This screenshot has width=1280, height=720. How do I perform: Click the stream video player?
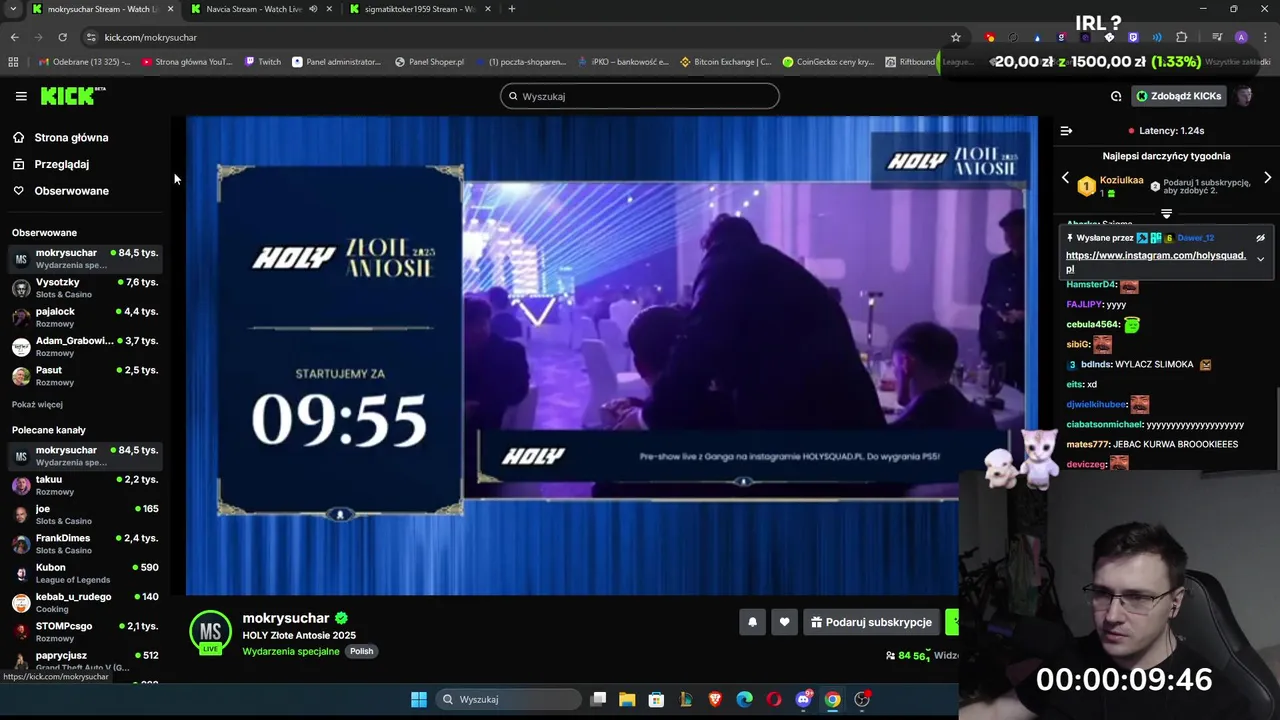(612, 355)
